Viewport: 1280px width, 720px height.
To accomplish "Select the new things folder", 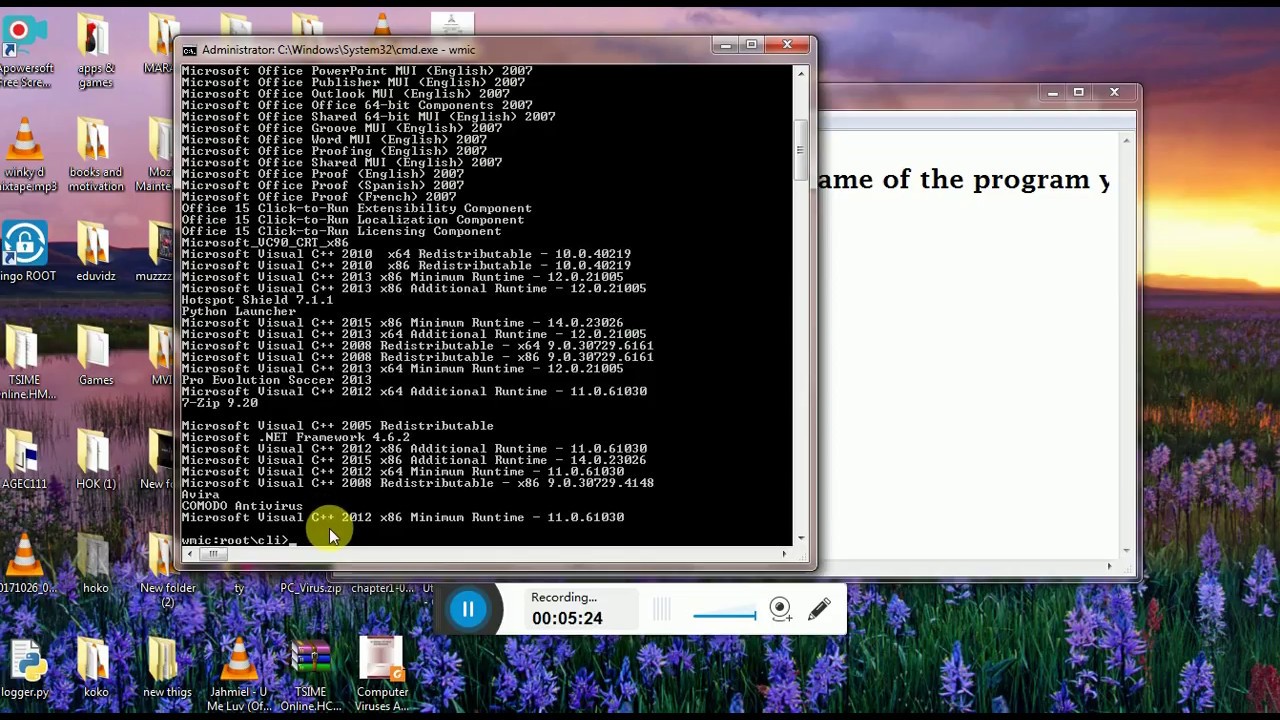I will pyautogui.click(x=167, y=669).
